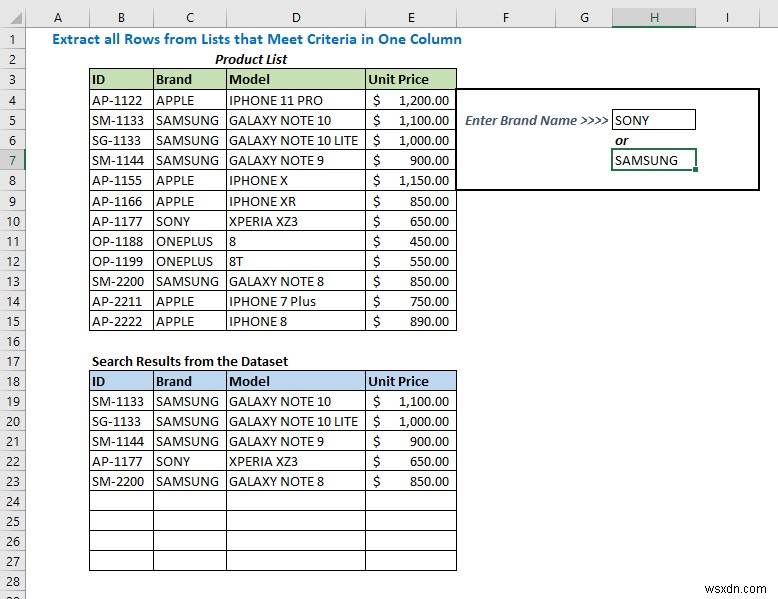Click SM-2200 in the Product List
778x599 pixels.
tap(122, 281)
